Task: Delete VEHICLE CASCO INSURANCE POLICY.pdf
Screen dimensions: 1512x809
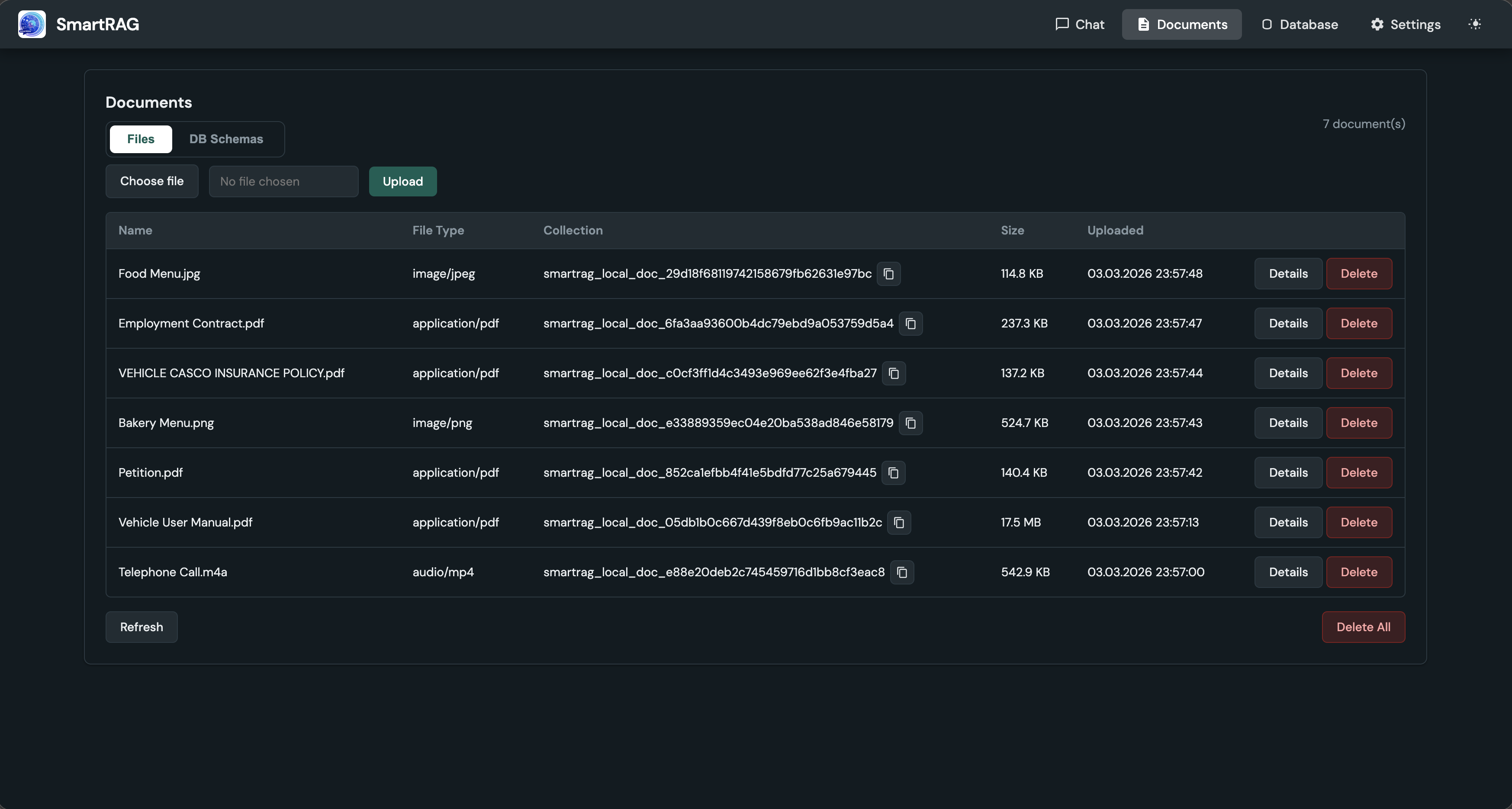Action: pyautogui.click(x=1359, y=374)
